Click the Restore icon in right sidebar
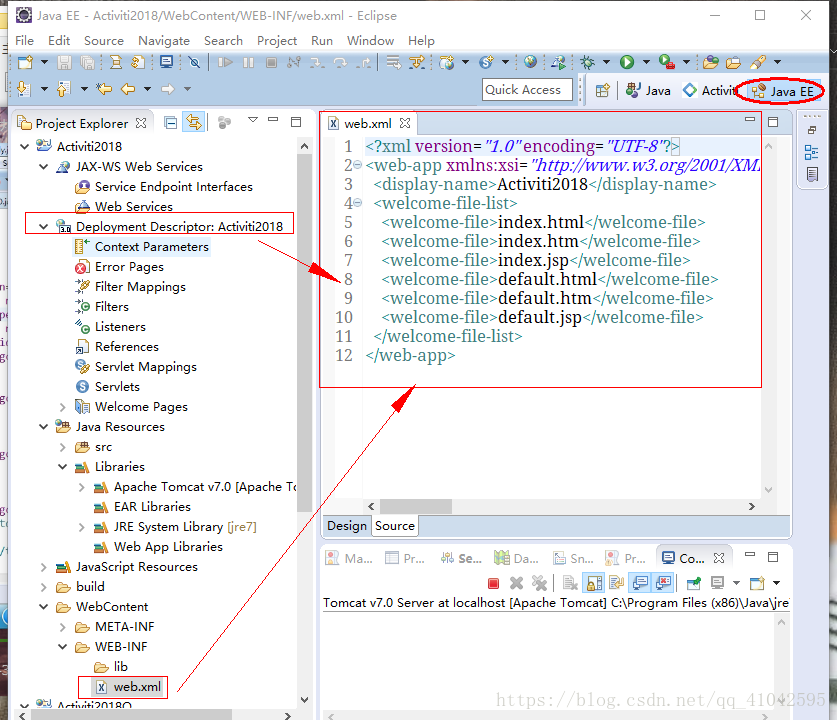The width and height of the screenshot is (837, 720). (812, 130)
